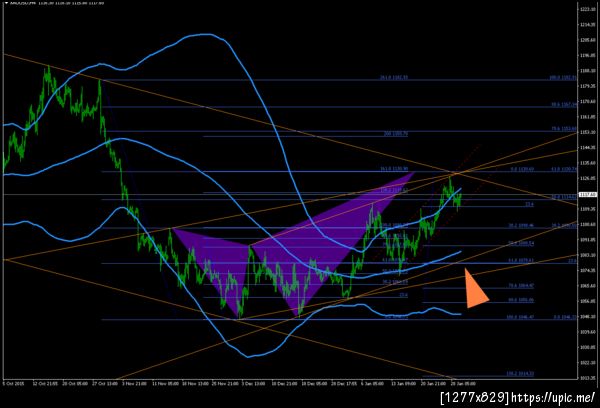The image size is (600, 408).
Task: Click the 1083.10 price-scale label
Action: click(x=587, y=255)
